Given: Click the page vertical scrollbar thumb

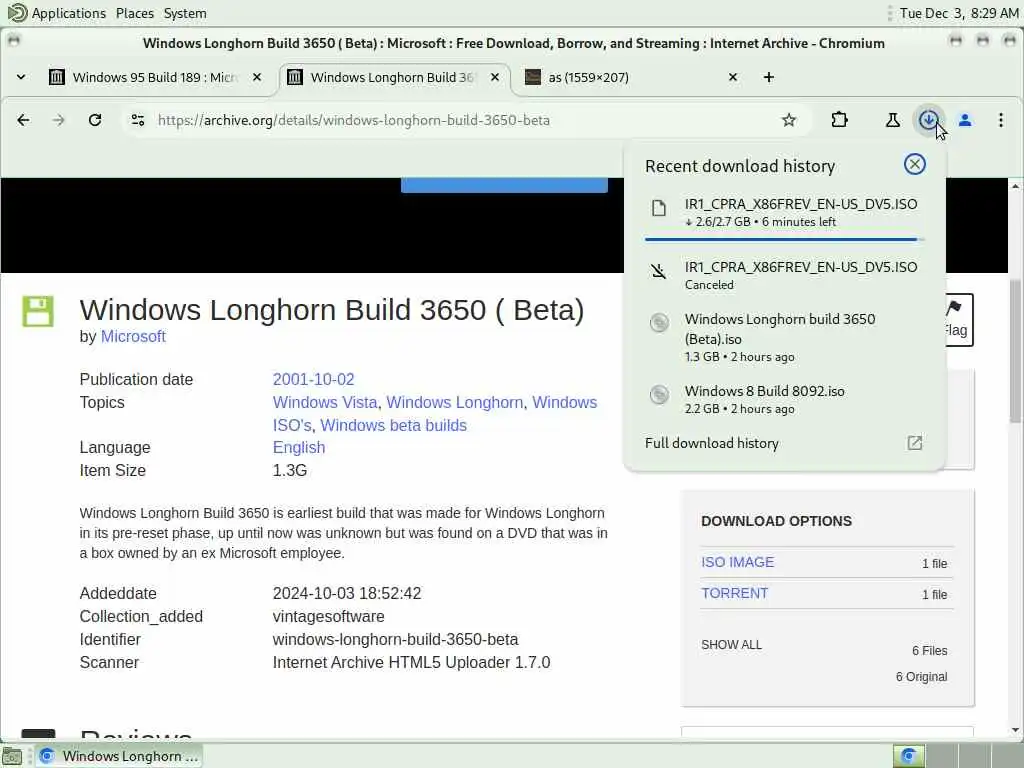Looking at the screenshot, I should pyautogui.click(x=1015, y=351).
